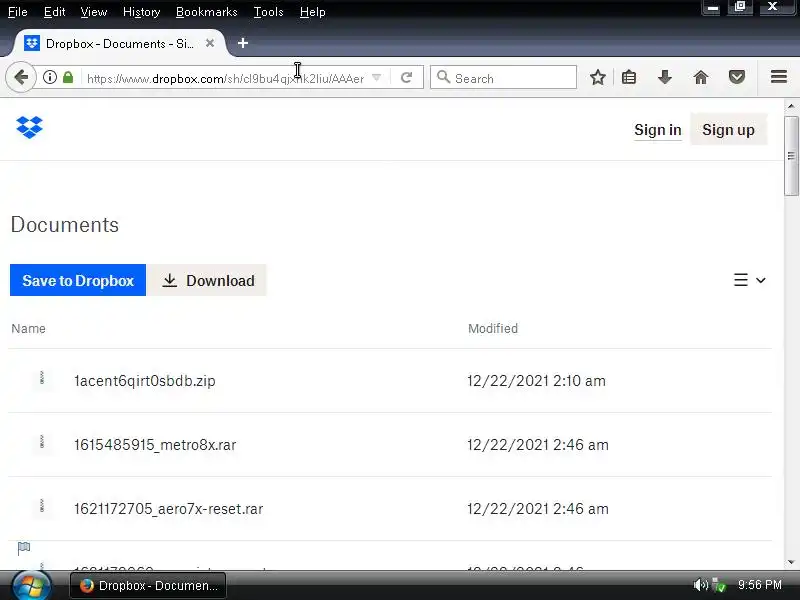Open a new tab with plus button
800x600 pixels.
[x=243, y=43]
